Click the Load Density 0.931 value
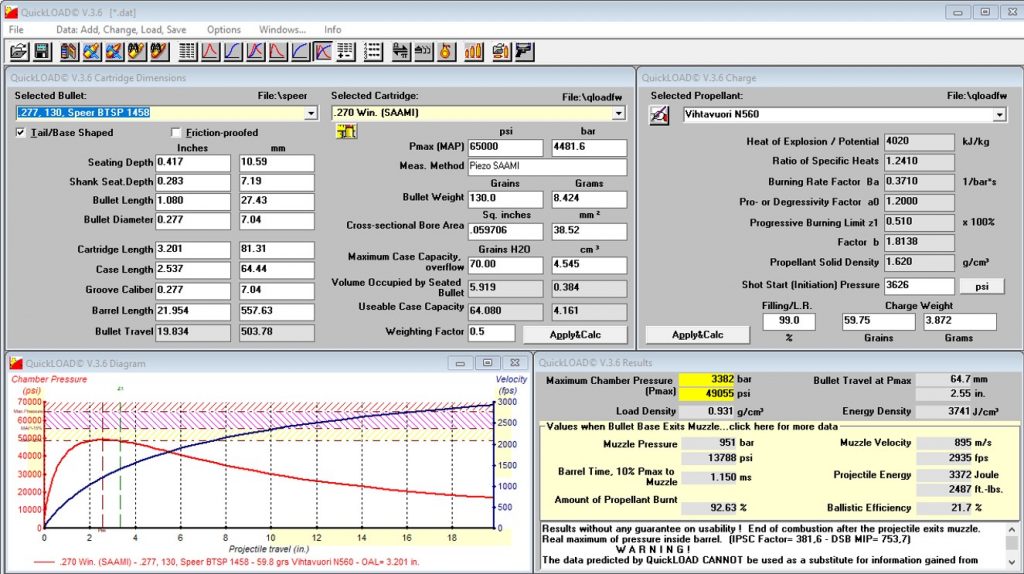Viewport: 1024px width, 574px height. pyautogui.click(x=707, y=411)
